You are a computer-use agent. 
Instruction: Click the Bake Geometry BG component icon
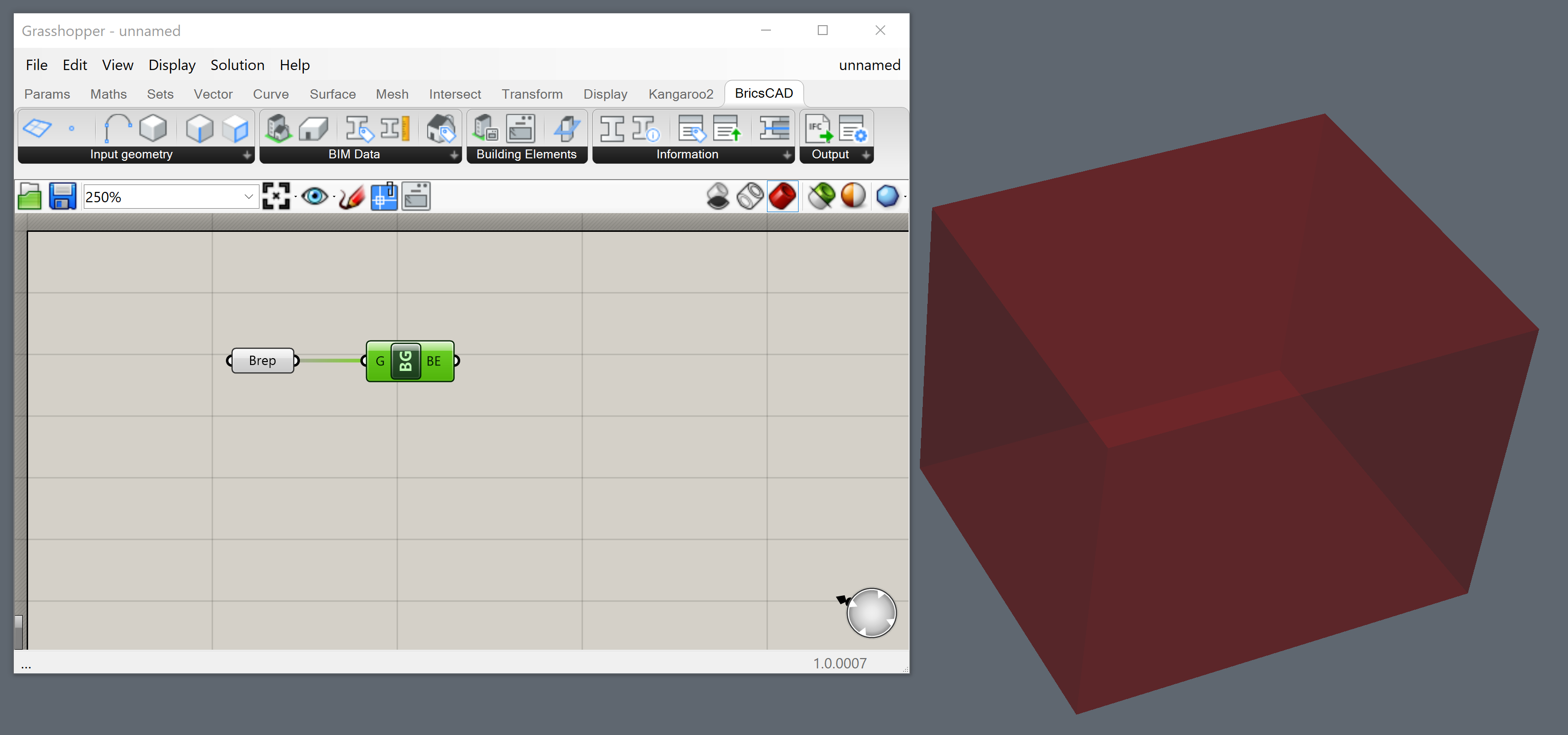[405, 361]
